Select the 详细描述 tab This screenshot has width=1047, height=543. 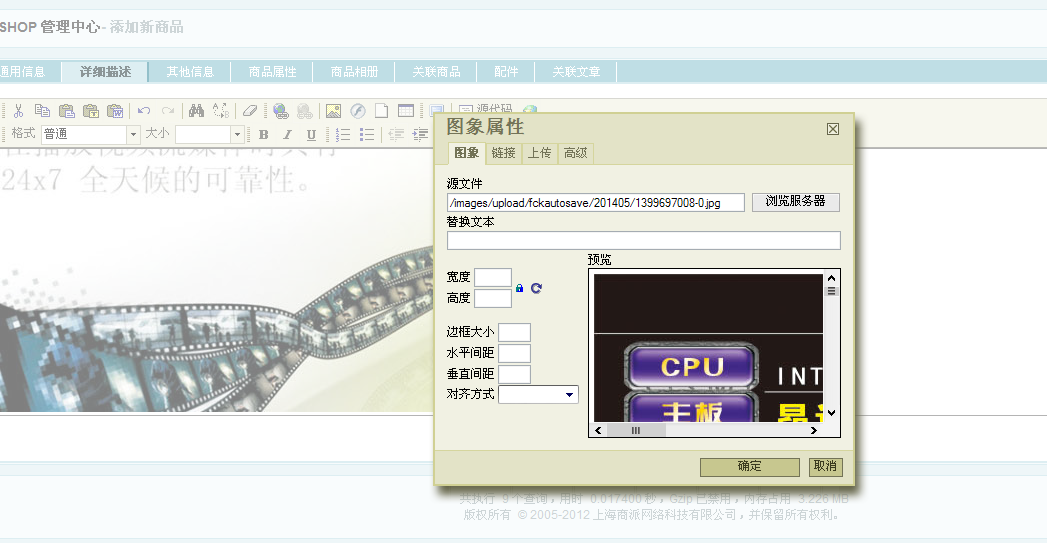105,71
